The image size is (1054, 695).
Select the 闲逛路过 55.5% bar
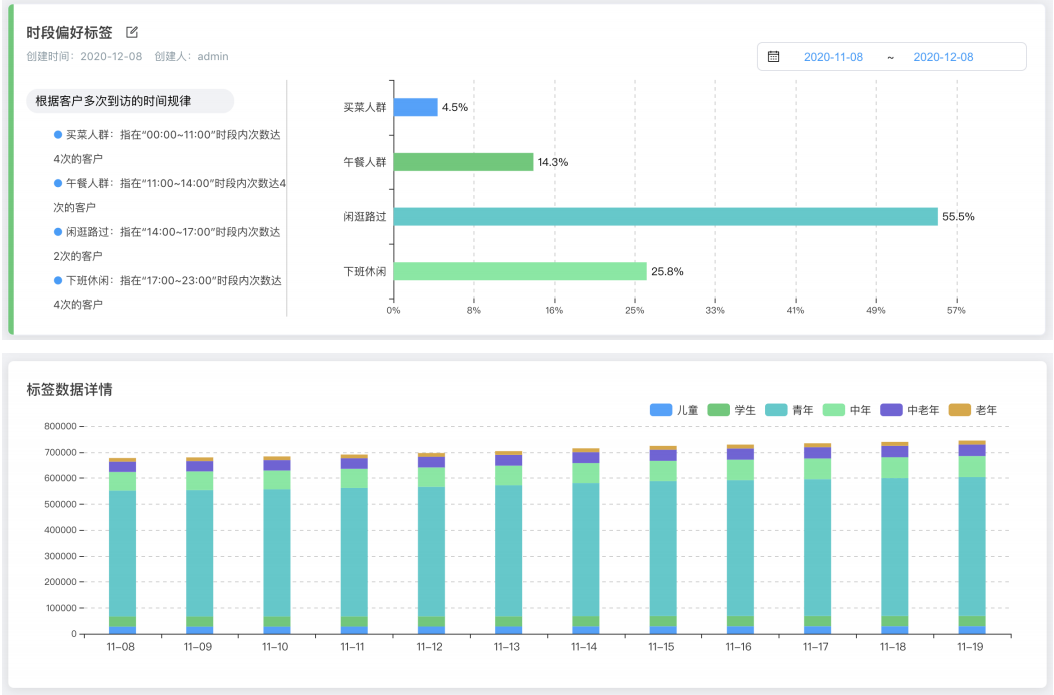click(x=665, y=217)
